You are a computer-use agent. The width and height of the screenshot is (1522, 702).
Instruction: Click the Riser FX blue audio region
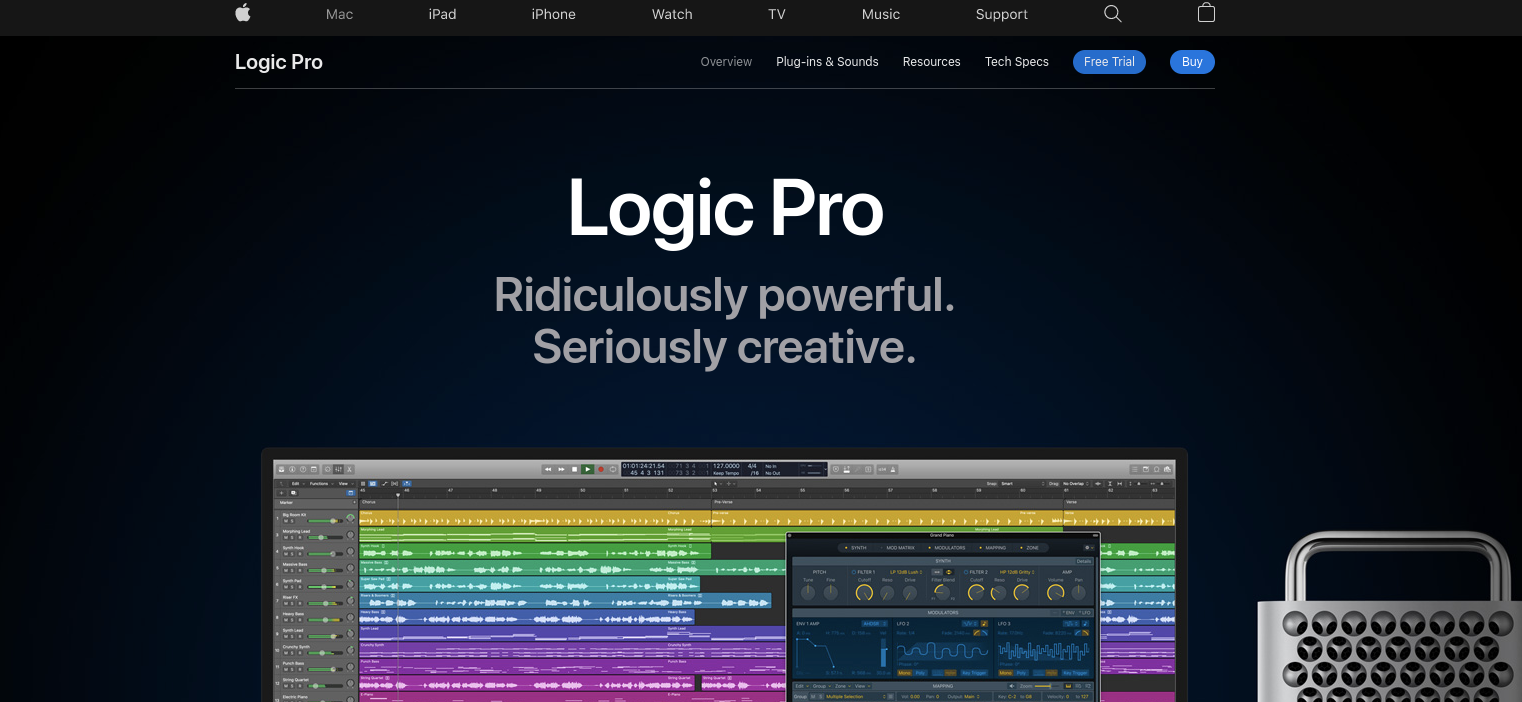[x=565, y=601]
